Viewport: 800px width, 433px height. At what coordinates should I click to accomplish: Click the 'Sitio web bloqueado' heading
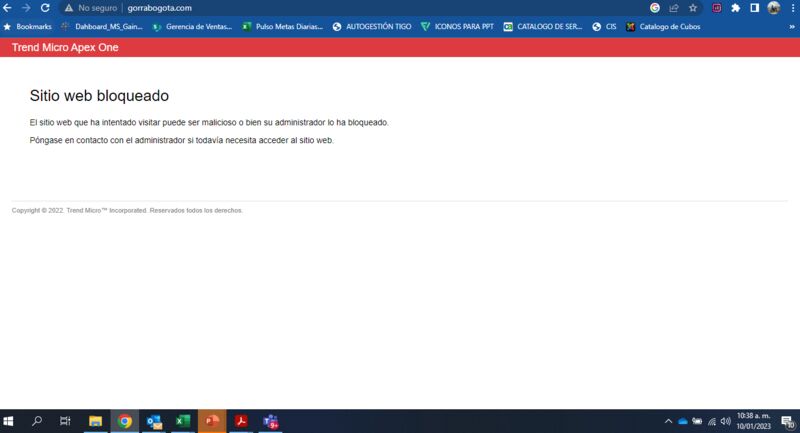pyautogui.click(x=99, y=96)
